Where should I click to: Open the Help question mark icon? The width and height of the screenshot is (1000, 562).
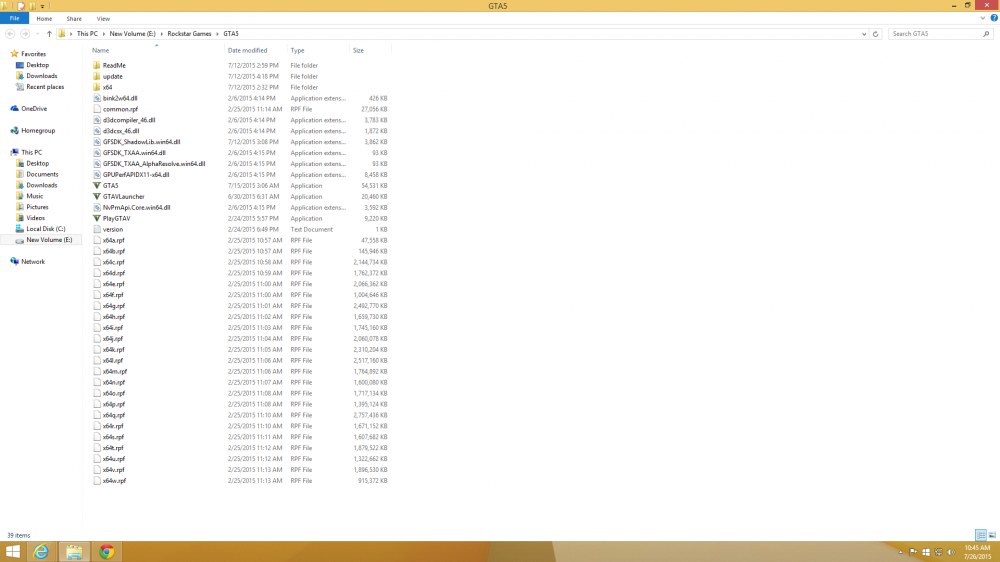(994, 18)
